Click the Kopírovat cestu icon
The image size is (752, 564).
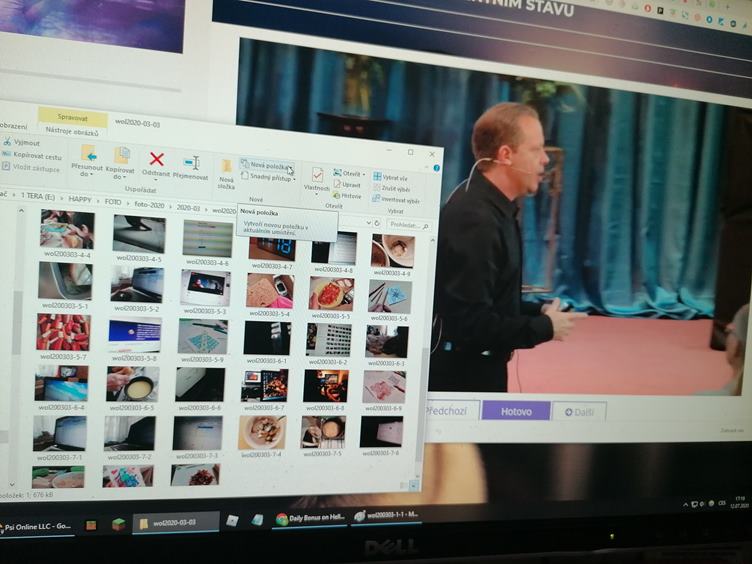6,154
